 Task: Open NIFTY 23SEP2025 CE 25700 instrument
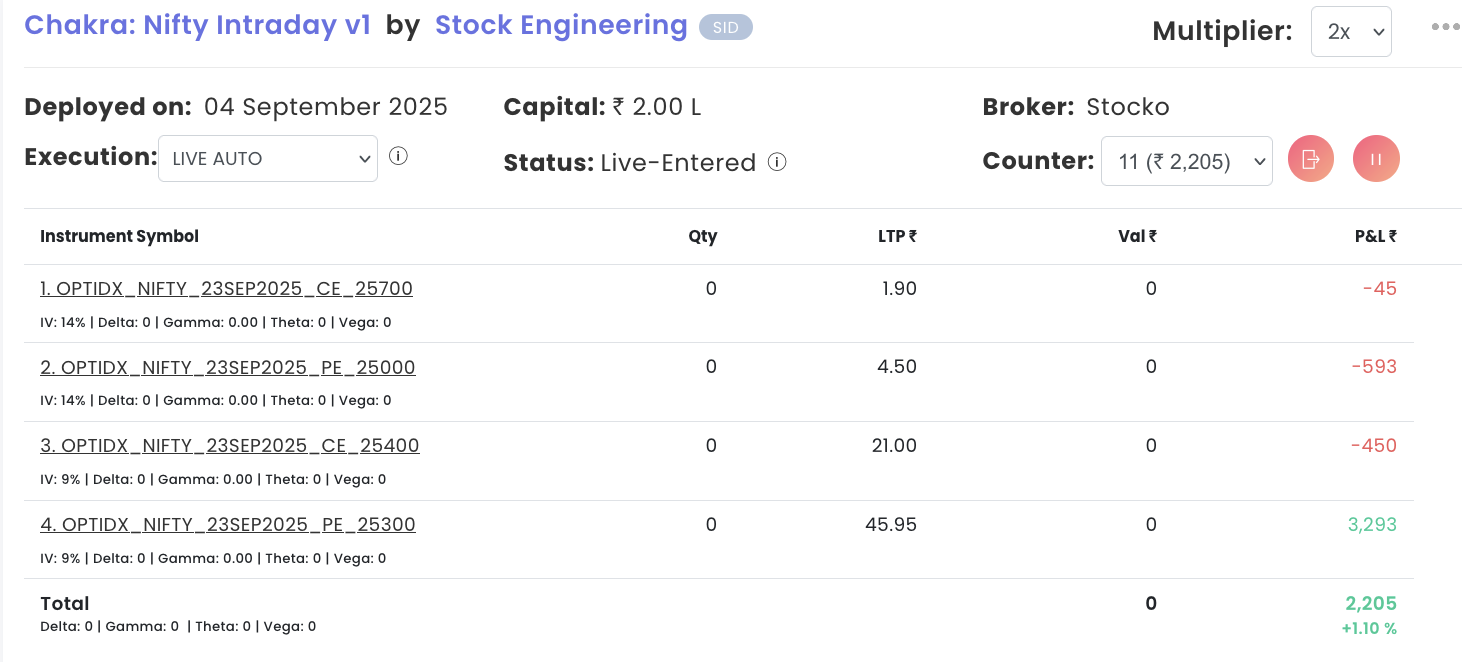click(226, 289)
